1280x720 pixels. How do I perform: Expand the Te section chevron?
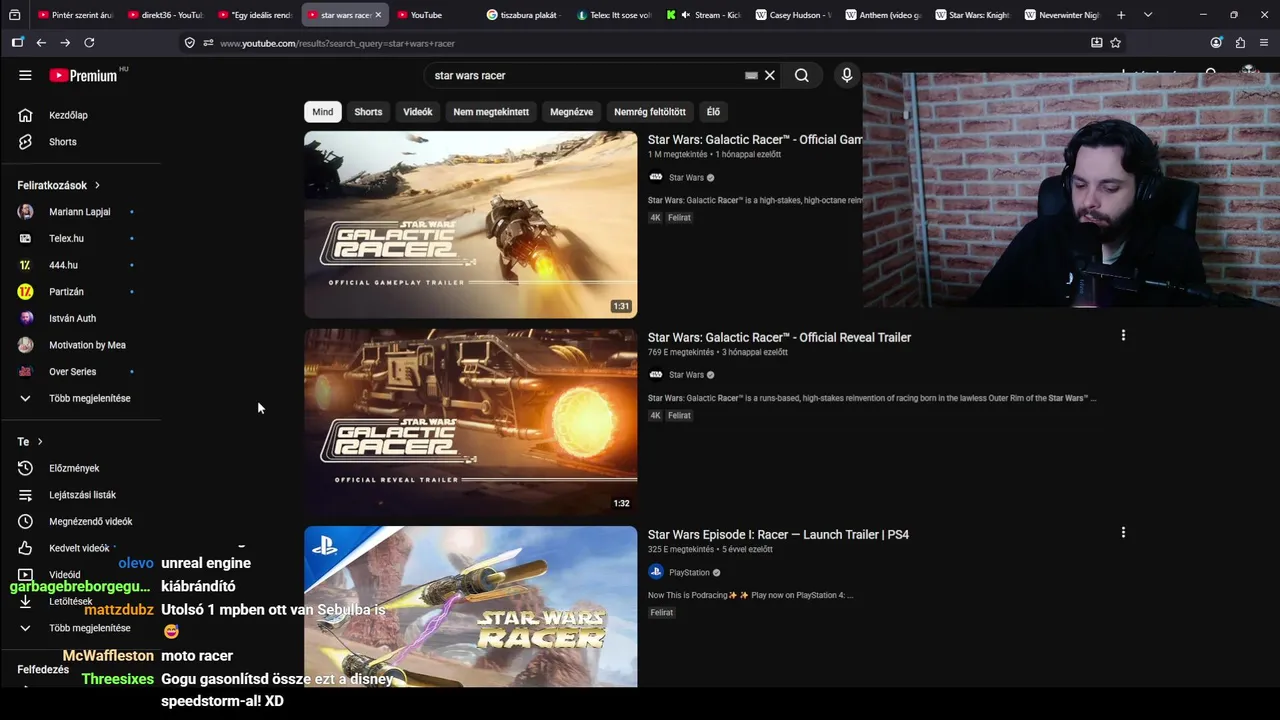(x=40, y=441)
